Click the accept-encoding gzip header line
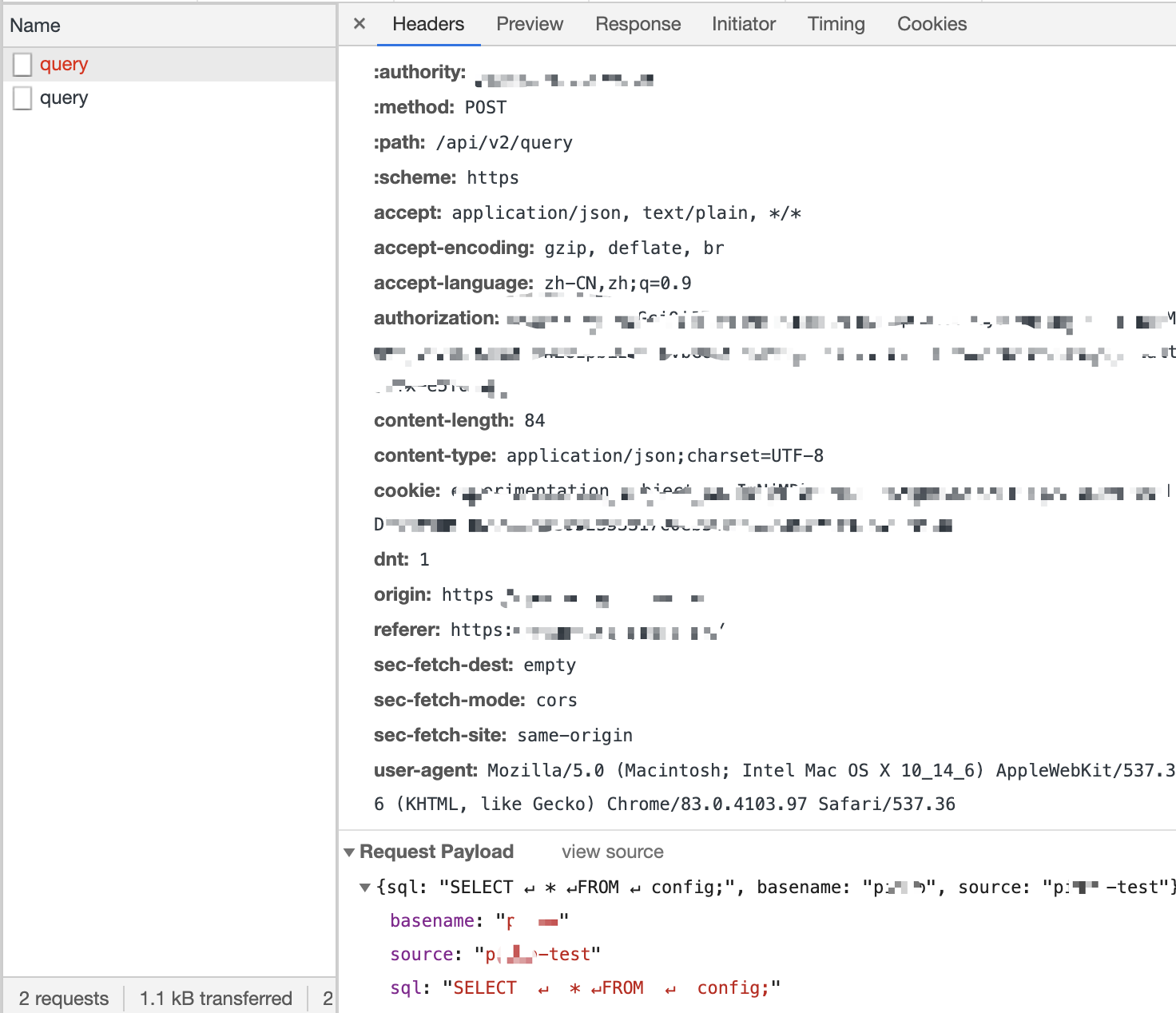Image resolution: width=1176 pixels, height=1013 pixels. (549, 248)
